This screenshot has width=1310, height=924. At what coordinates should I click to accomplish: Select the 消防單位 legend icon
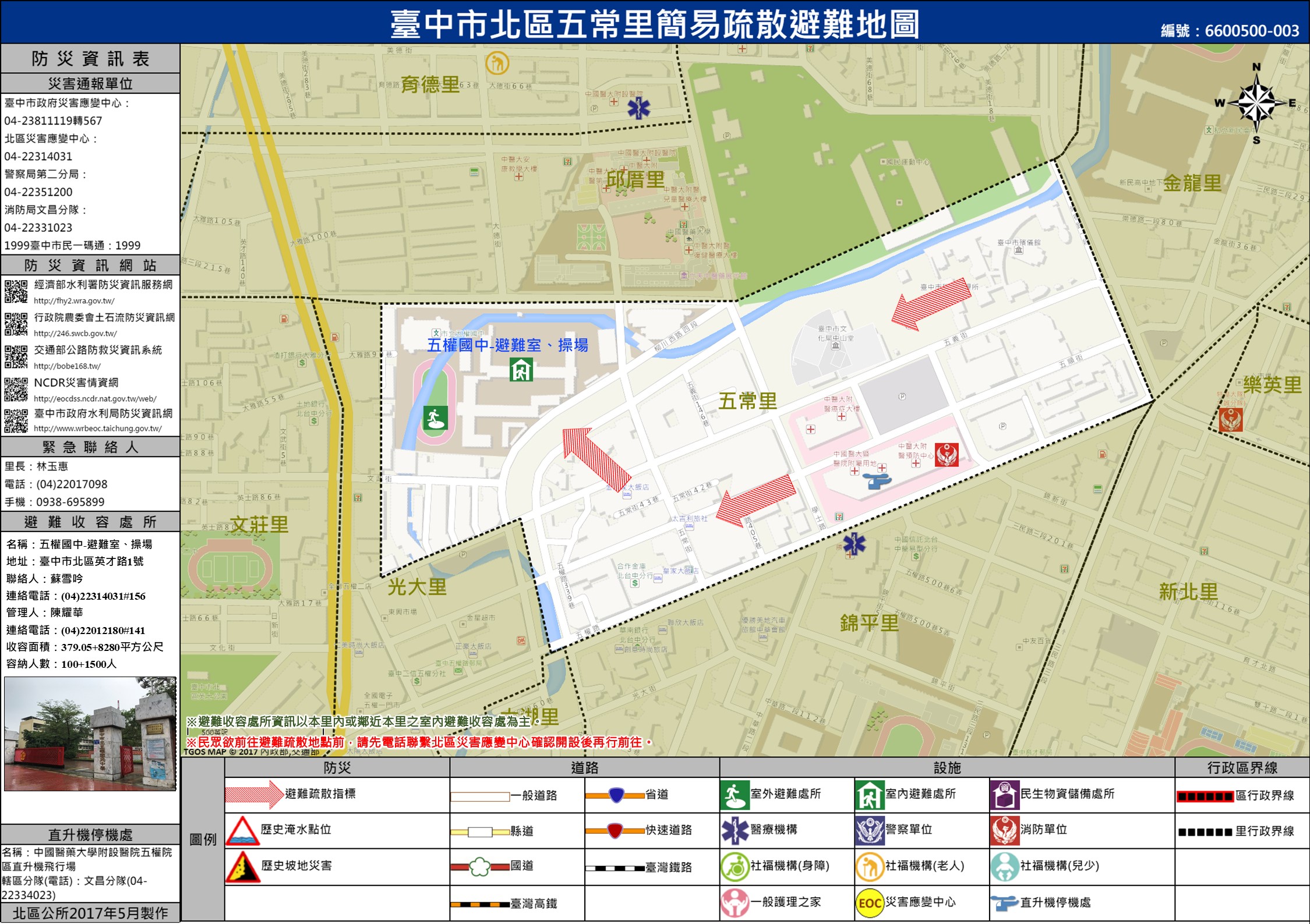pyautogui.click(x=1005, y=830)
